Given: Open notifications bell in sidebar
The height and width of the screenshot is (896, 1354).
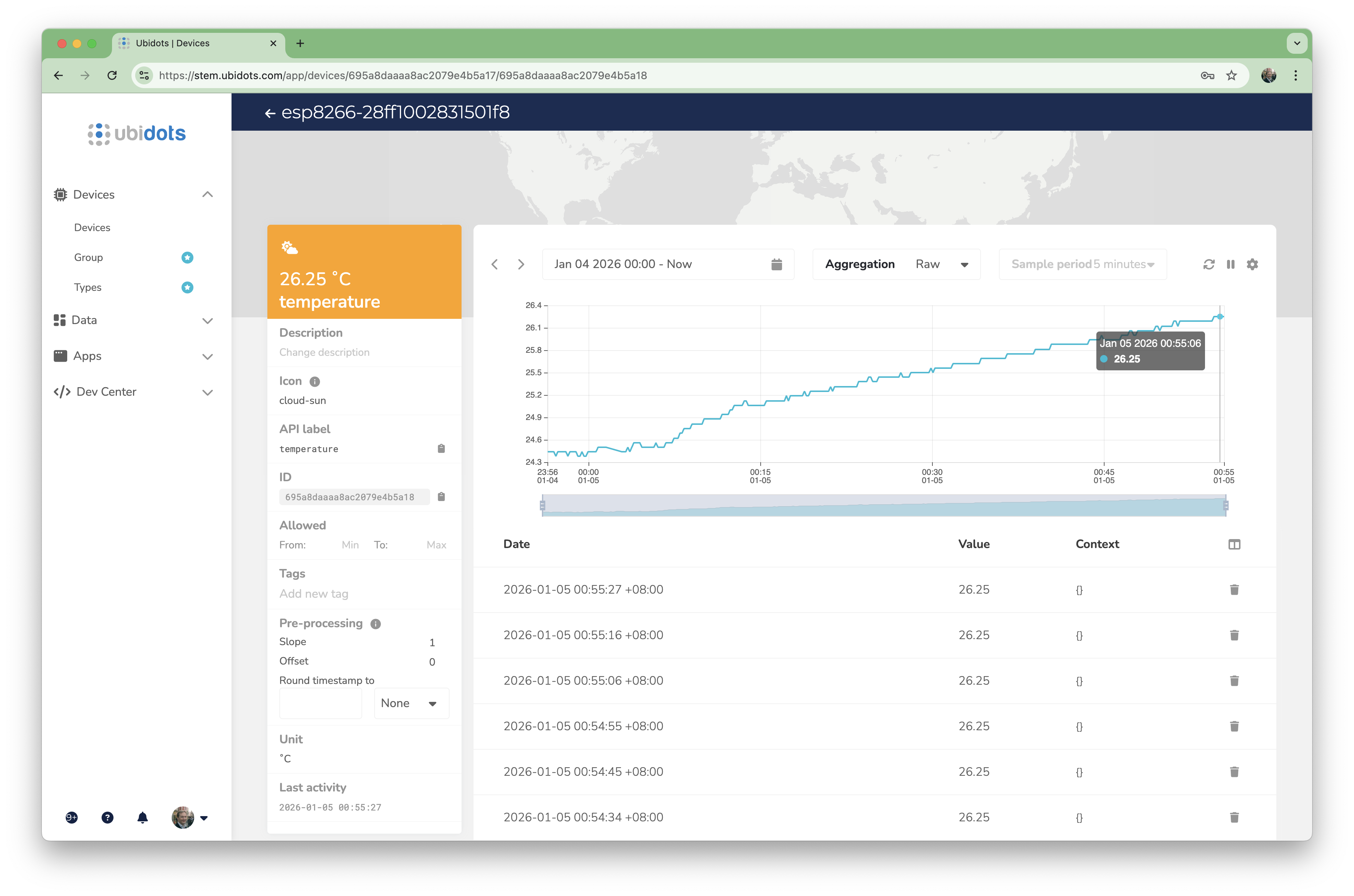Looking at the screenshot, I should 142,818.
